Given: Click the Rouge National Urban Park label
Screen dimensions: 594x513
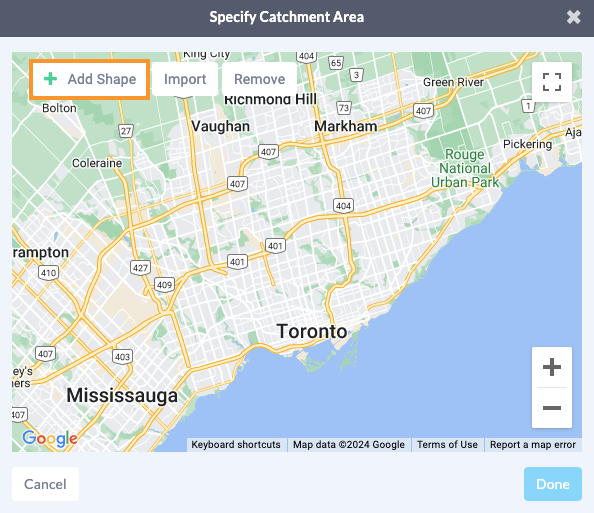Looking at the screenshot, I should tap(465, 168).
